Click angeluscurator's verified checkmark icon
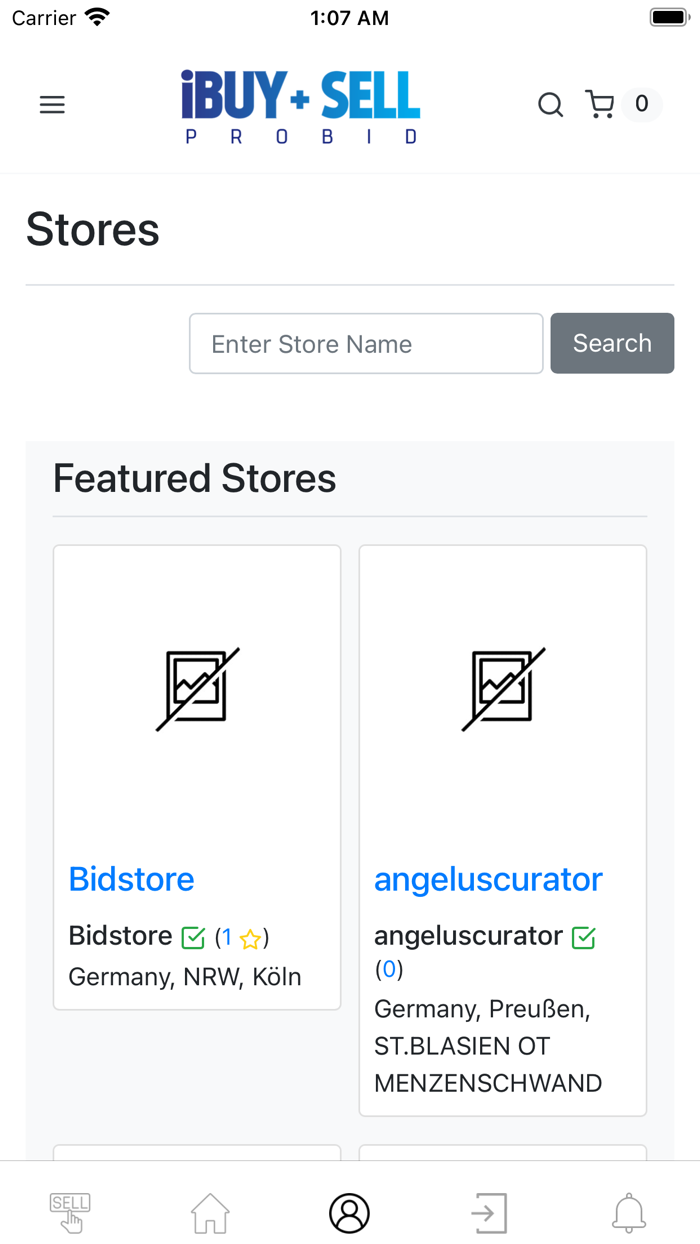The image size is (700, 1244). pos(583,938)
